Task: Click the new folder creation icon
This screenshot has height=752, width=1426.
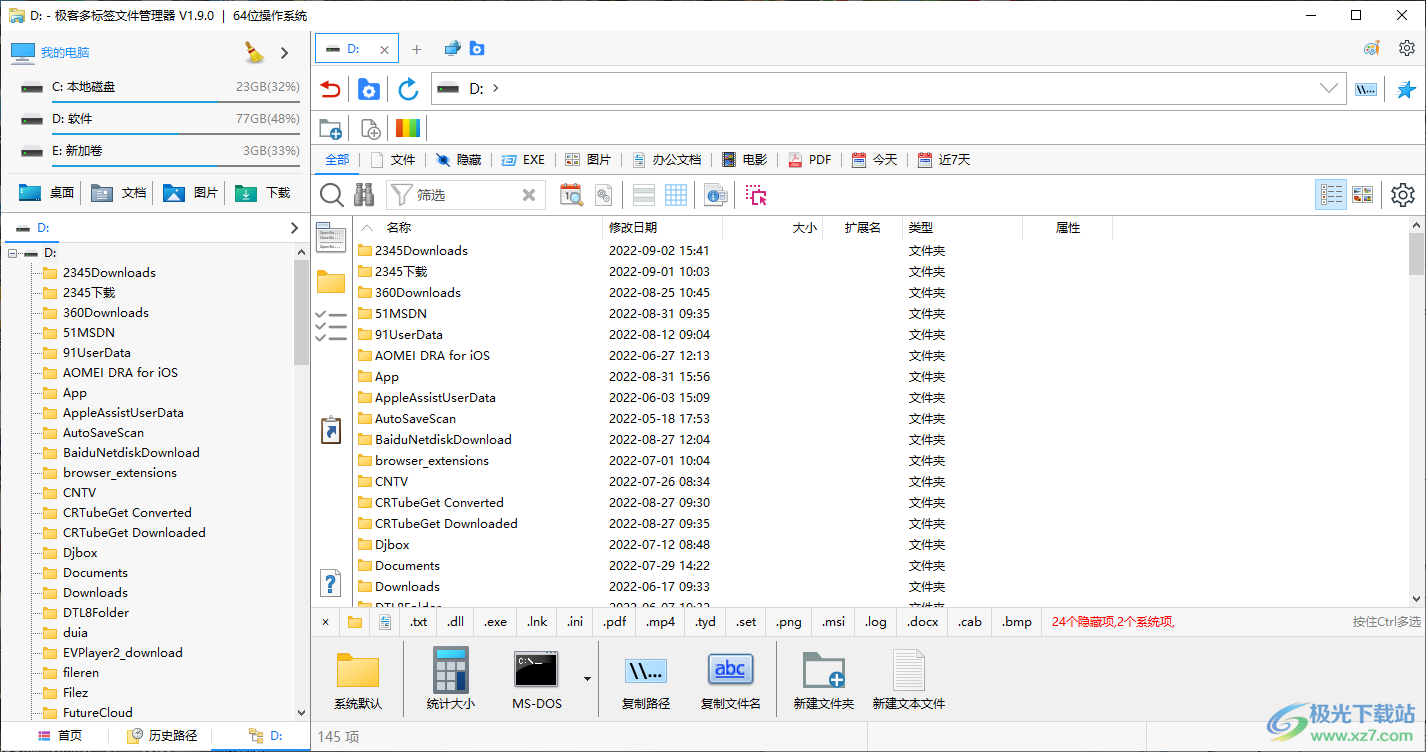Action: pyautogui.click(x=330, y=128)
